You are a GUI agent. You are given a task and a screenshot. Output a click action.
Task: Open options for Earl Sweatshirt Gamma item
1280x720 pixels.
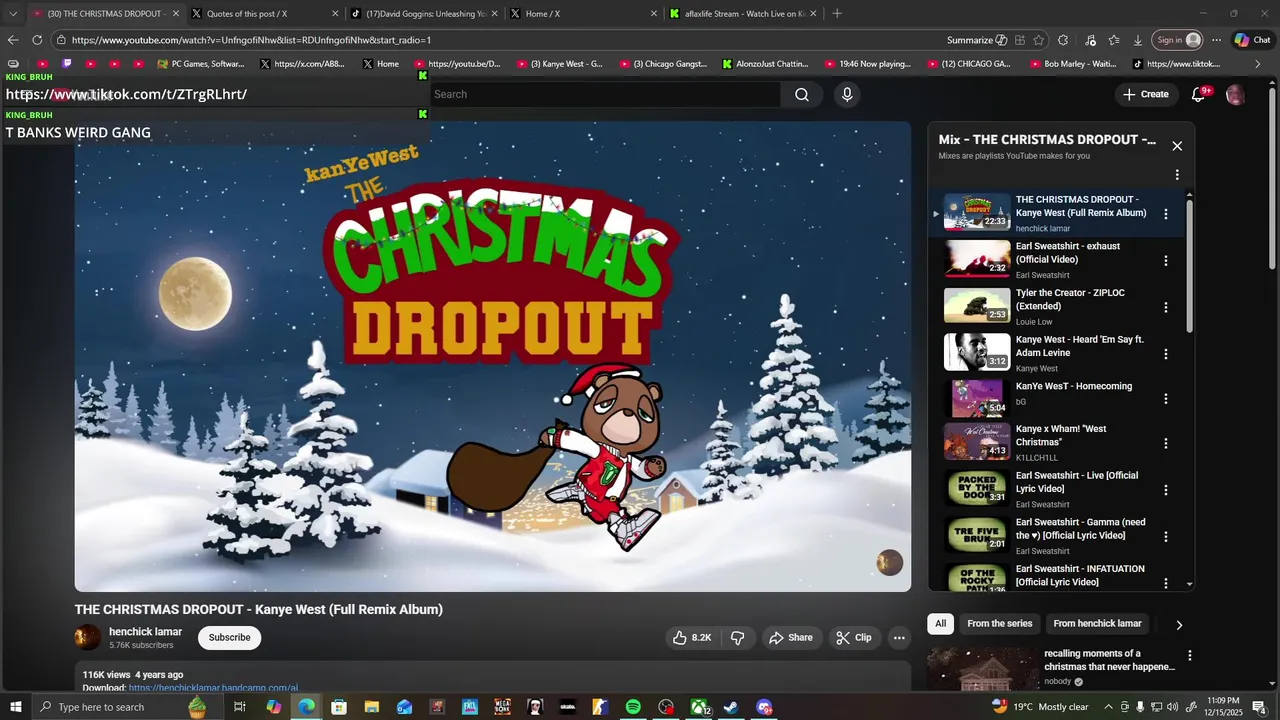coord(1165,537)
